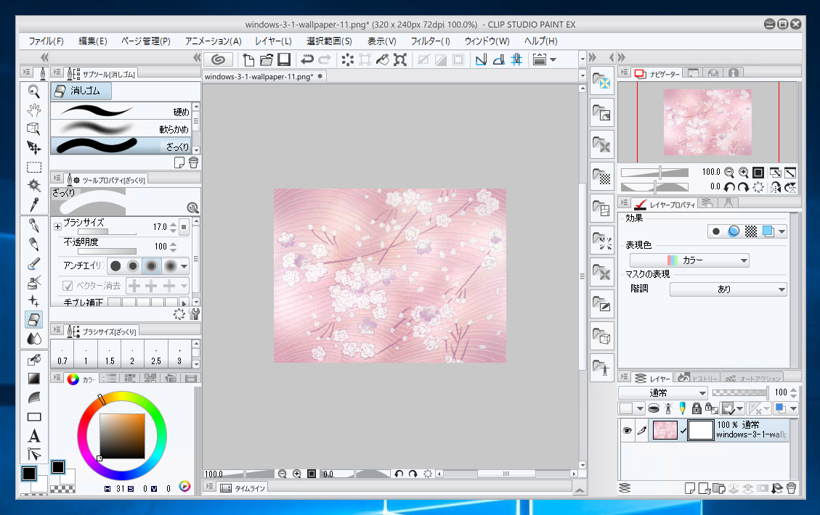Select the Figure rectangle tool

(x=34, y=417)
